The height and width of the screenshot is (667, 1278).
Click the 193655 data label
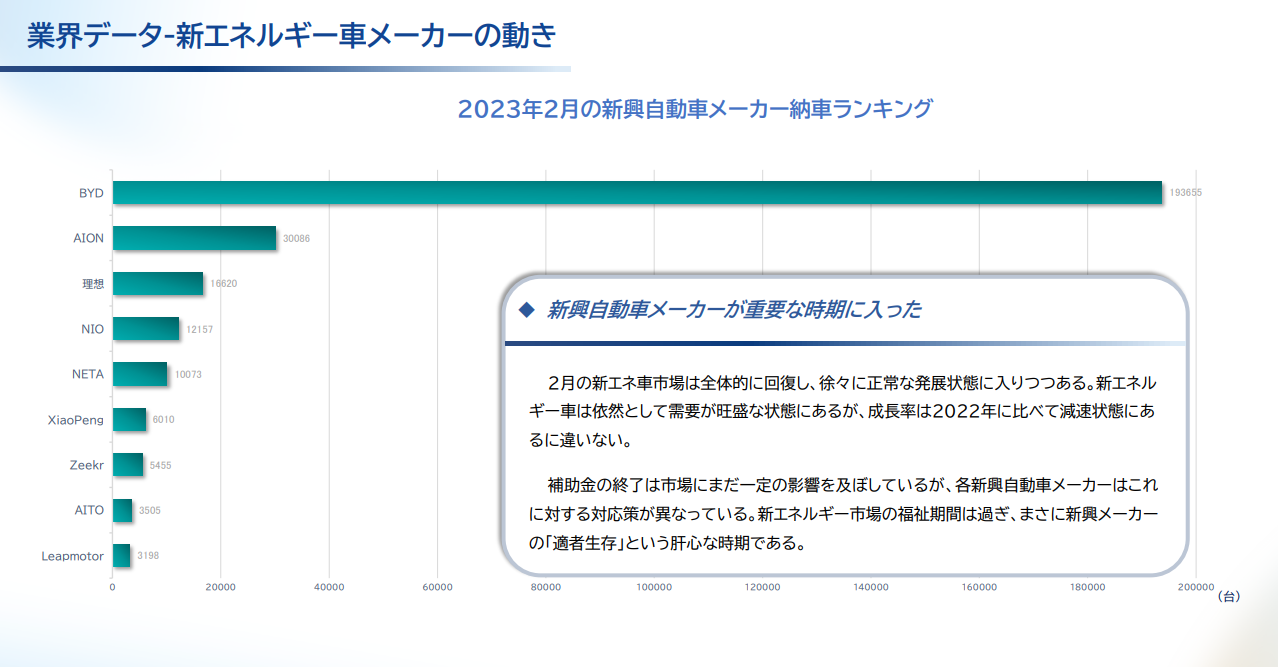point(1185,193)
